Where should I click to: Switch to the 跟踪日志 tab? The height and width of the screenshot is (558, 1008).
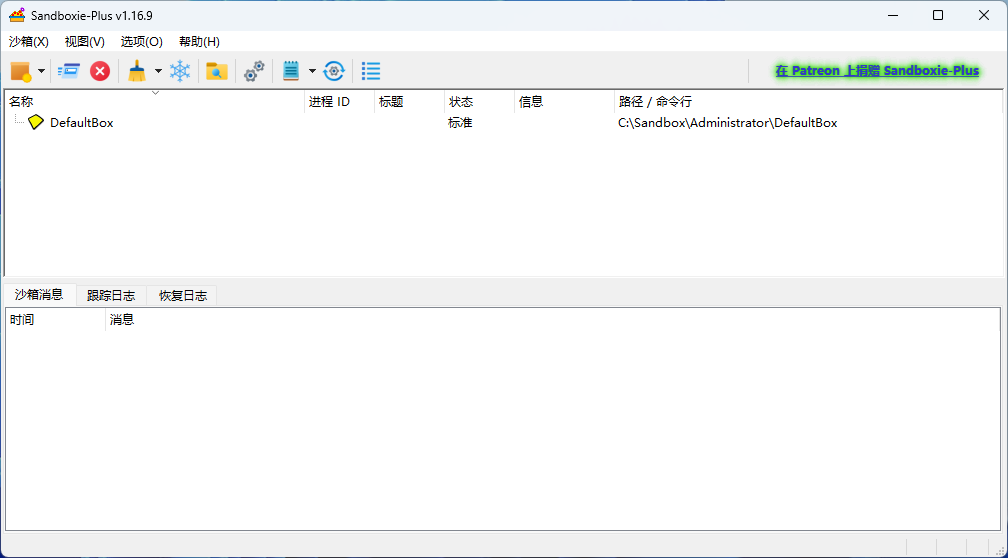(x=111, y=296)
